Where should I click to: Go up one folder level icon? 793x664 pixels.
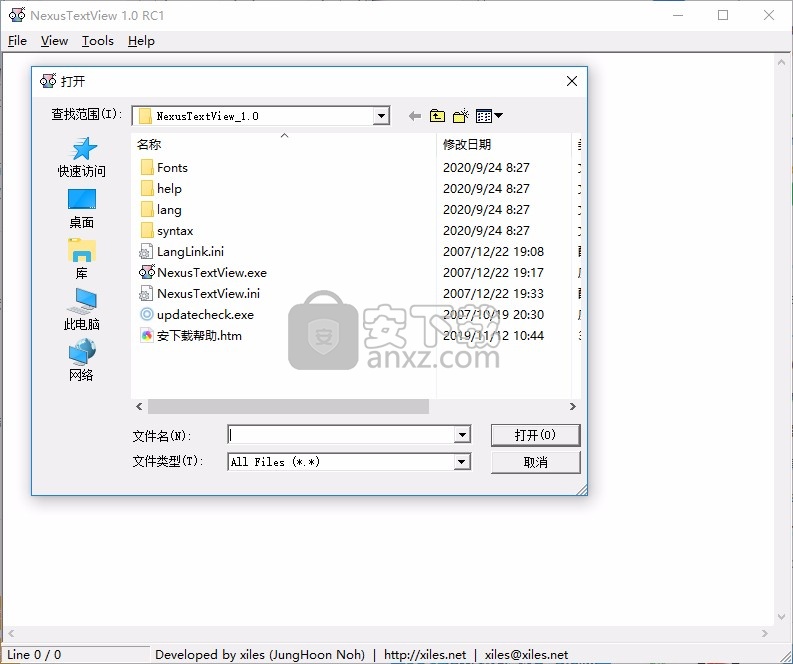tap(437, 116)
